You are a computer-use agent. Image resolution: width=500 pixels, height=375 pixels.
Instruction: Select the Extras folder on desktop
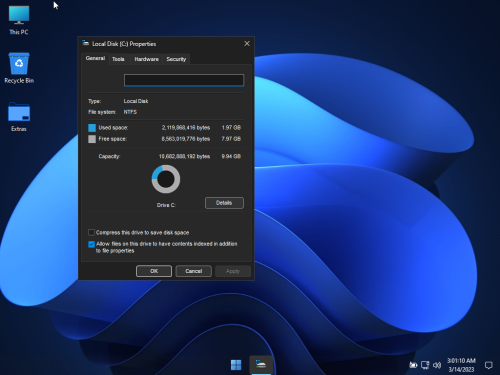(x=19, y=117)
